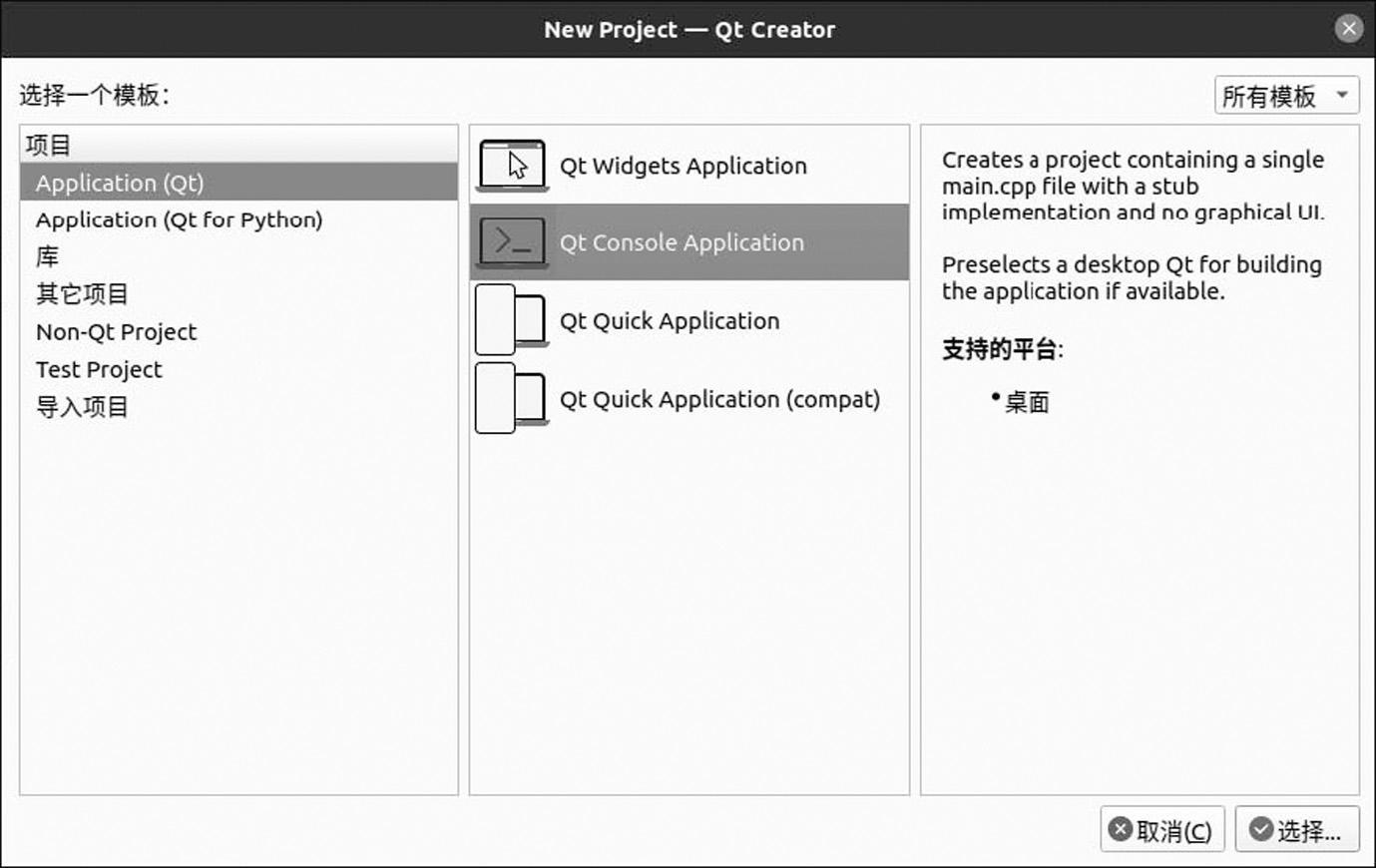
Task: Click the Qt Widgets Application icon
Action: click(512, 166)
